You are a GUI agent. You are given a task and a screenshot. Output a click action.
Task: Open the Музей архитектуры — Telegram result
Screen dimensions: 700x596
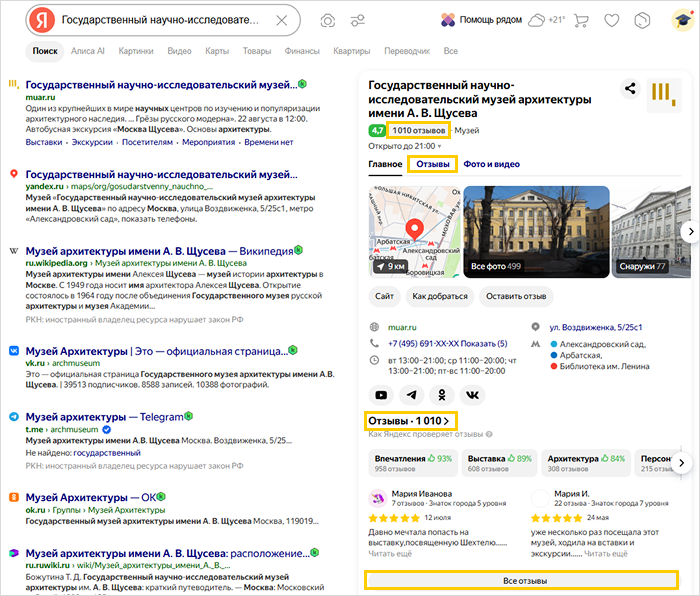[104, 417]
